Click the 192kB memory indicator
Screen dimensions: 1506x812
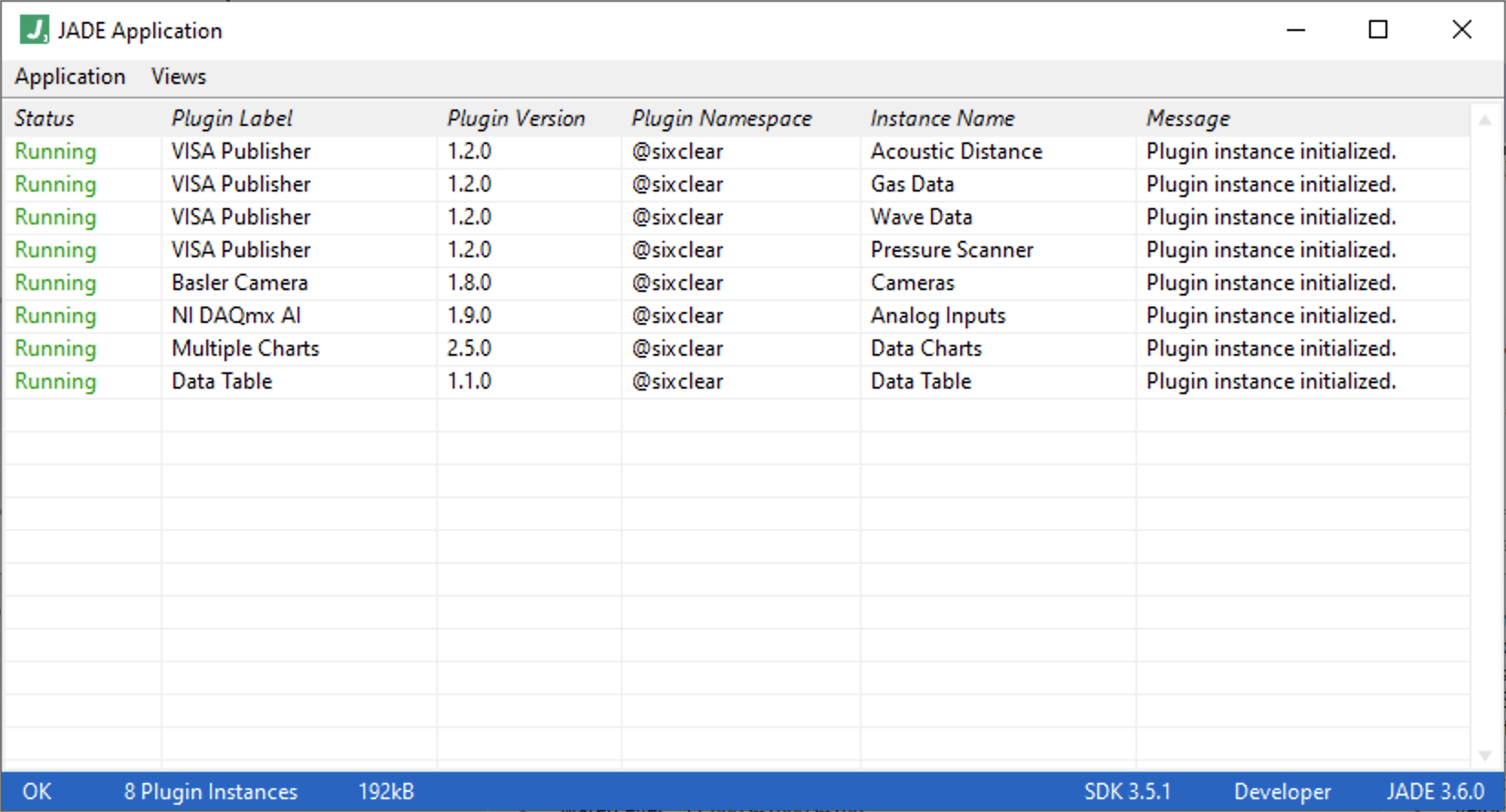coord(386,791)
